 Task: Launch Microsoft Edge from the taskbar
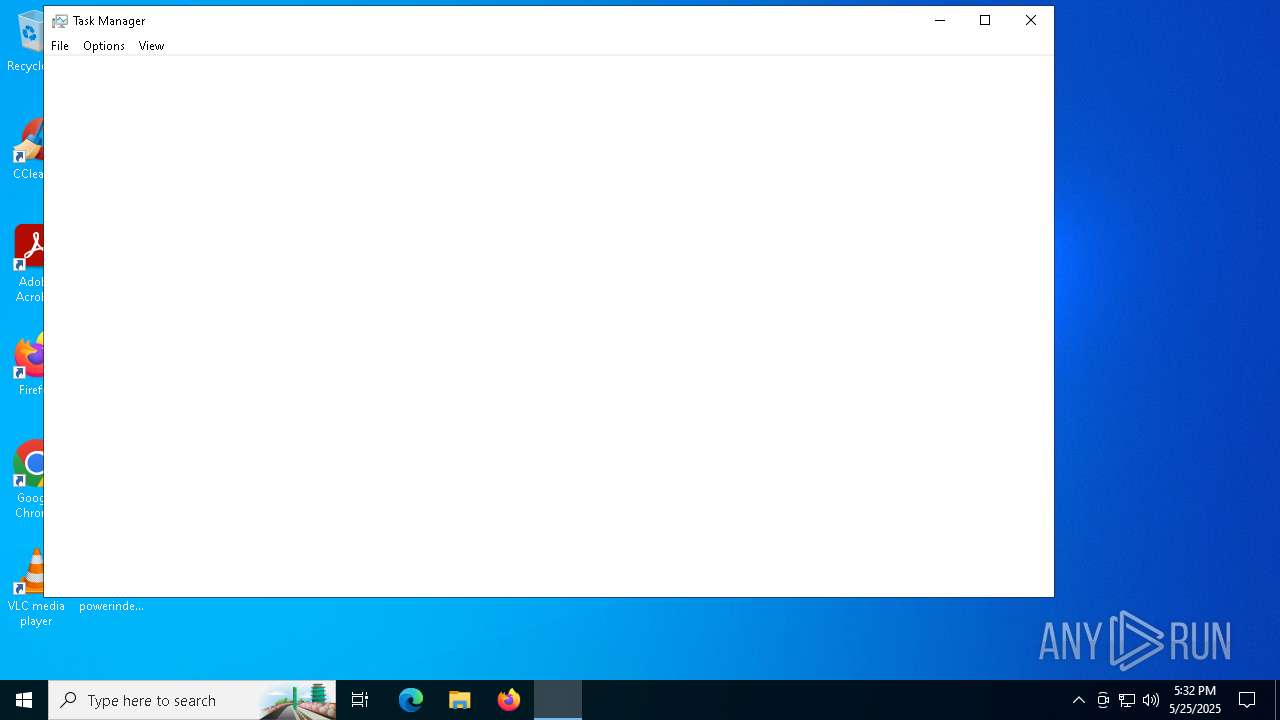pyautogui.click(x=411, y=700)
